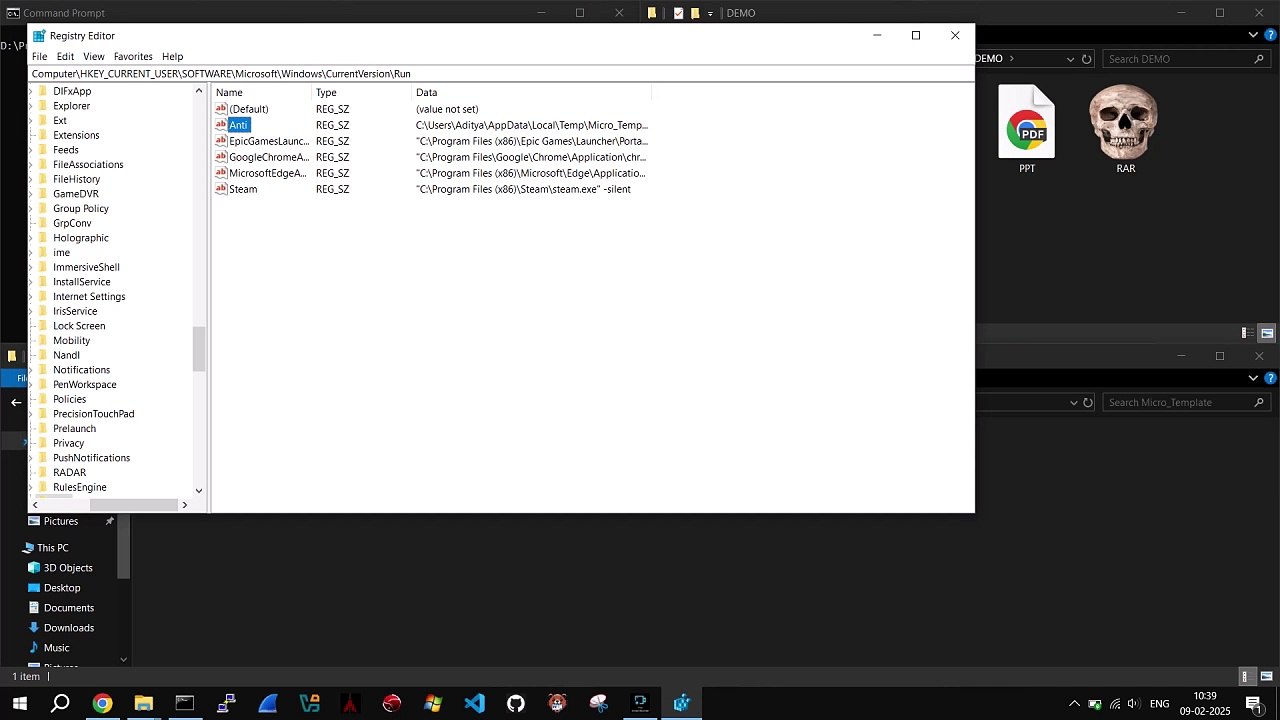Select the Notifications registry key
Viewport: 1280px width, 720px height.
point(81,370)
